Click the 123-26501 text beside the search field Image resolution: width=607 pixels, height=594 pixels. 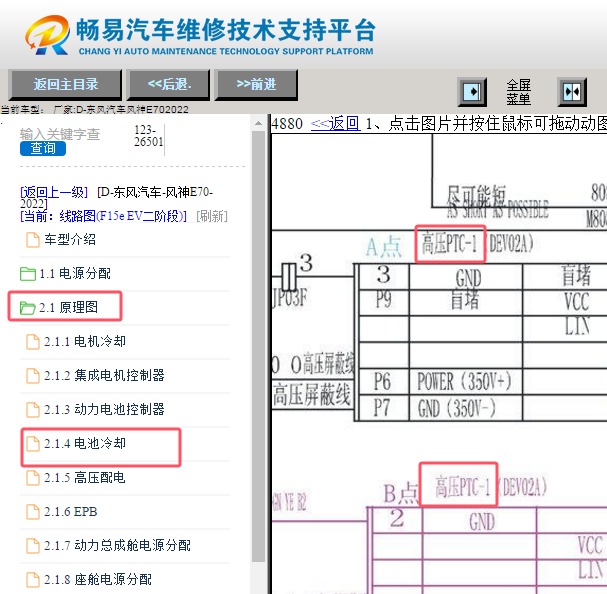(148, 136)
